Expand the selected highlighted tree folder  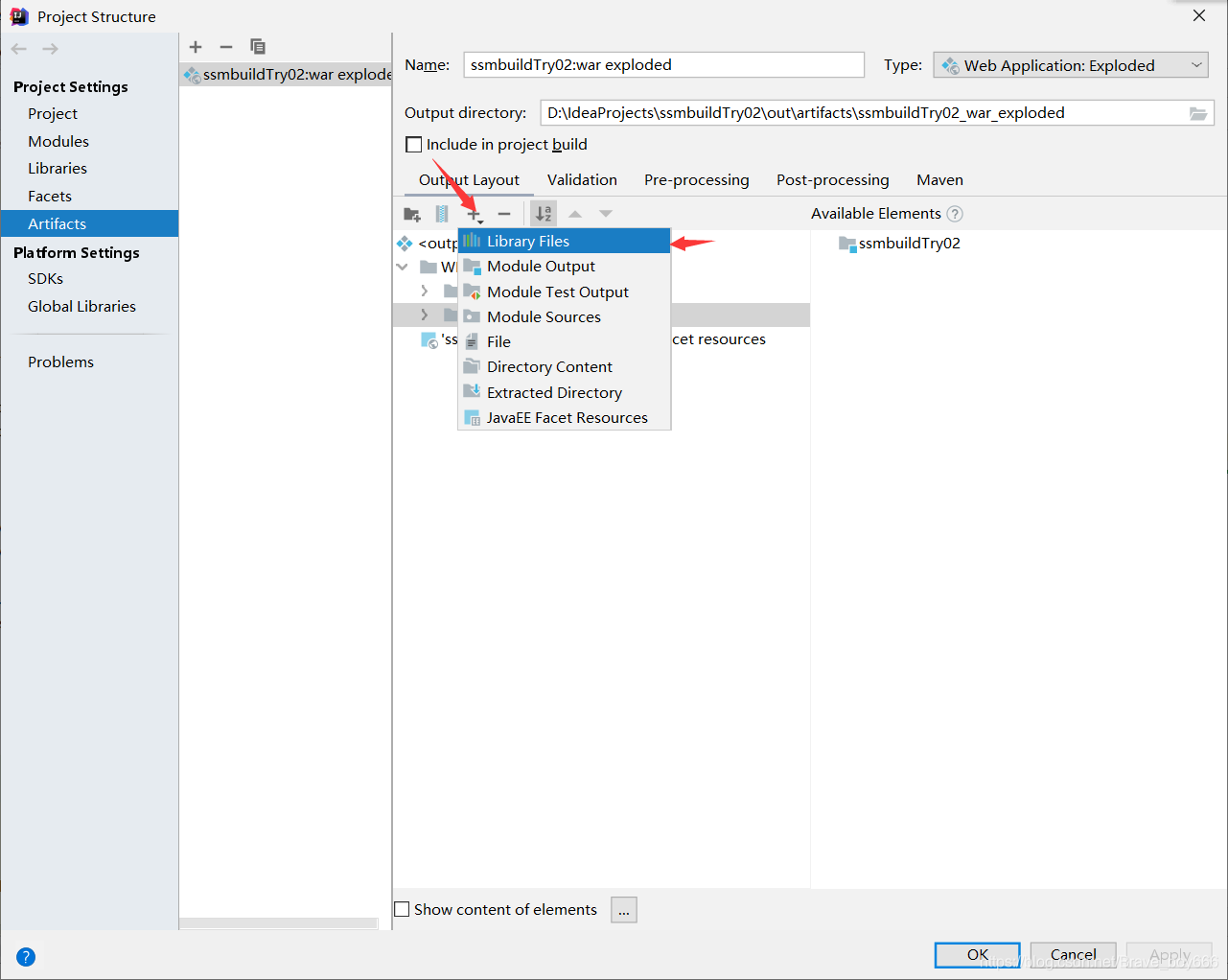[425, 315]
